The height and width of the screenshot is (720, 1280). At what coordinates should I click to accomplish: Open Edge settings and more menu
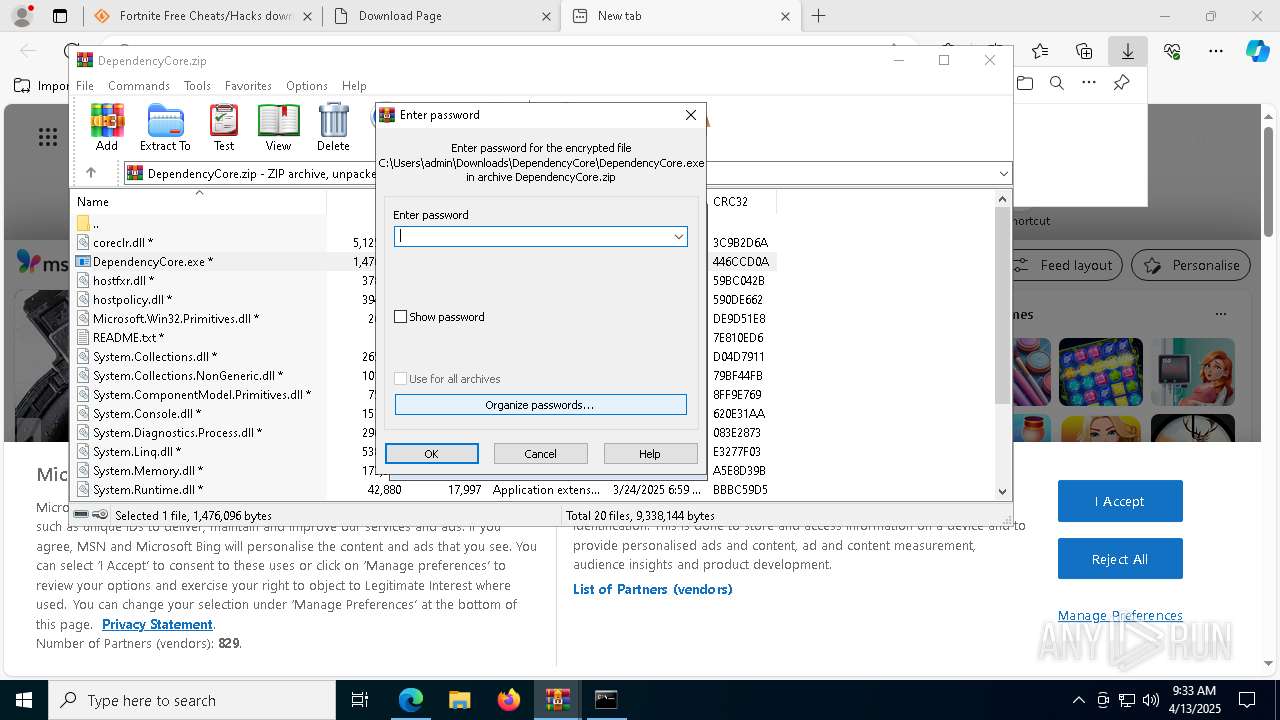tap(1216, 51)
